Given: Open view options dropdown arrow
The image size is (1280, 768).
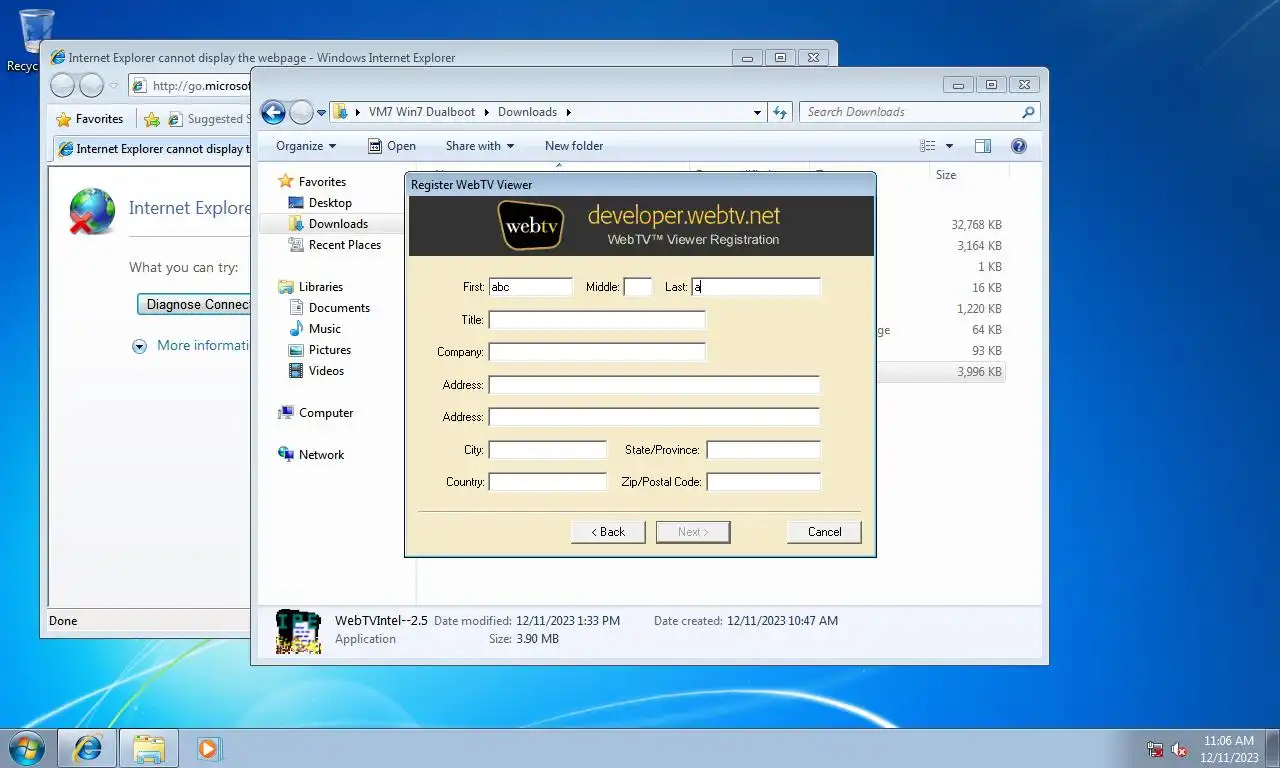Looking at the screenshot, I should (x=949, y=146).
